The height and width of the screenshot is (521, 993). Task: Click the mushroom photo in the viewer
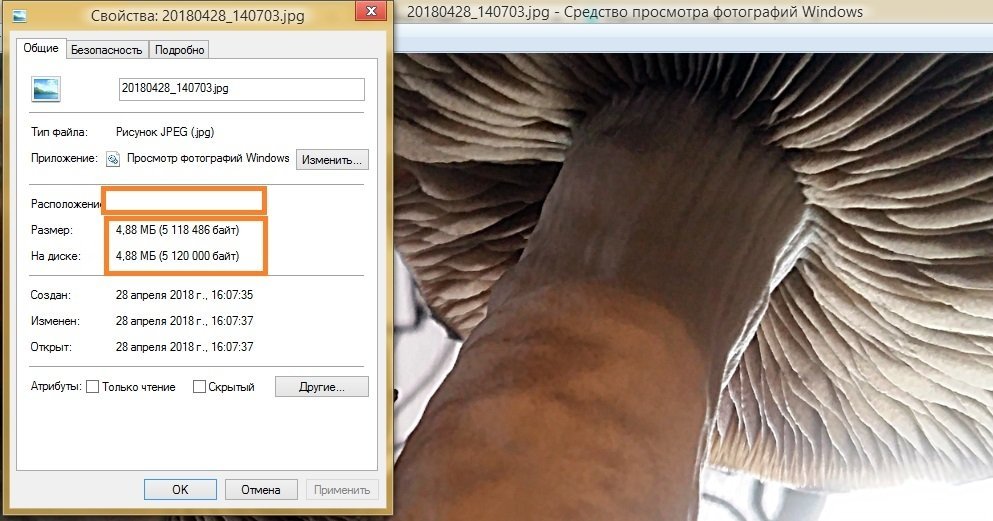tap(693, 287)
